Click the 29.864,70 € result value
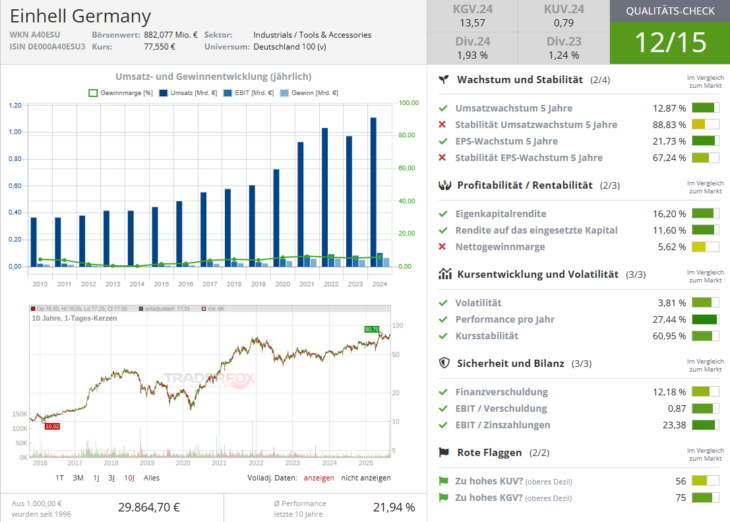 [149, 507]
